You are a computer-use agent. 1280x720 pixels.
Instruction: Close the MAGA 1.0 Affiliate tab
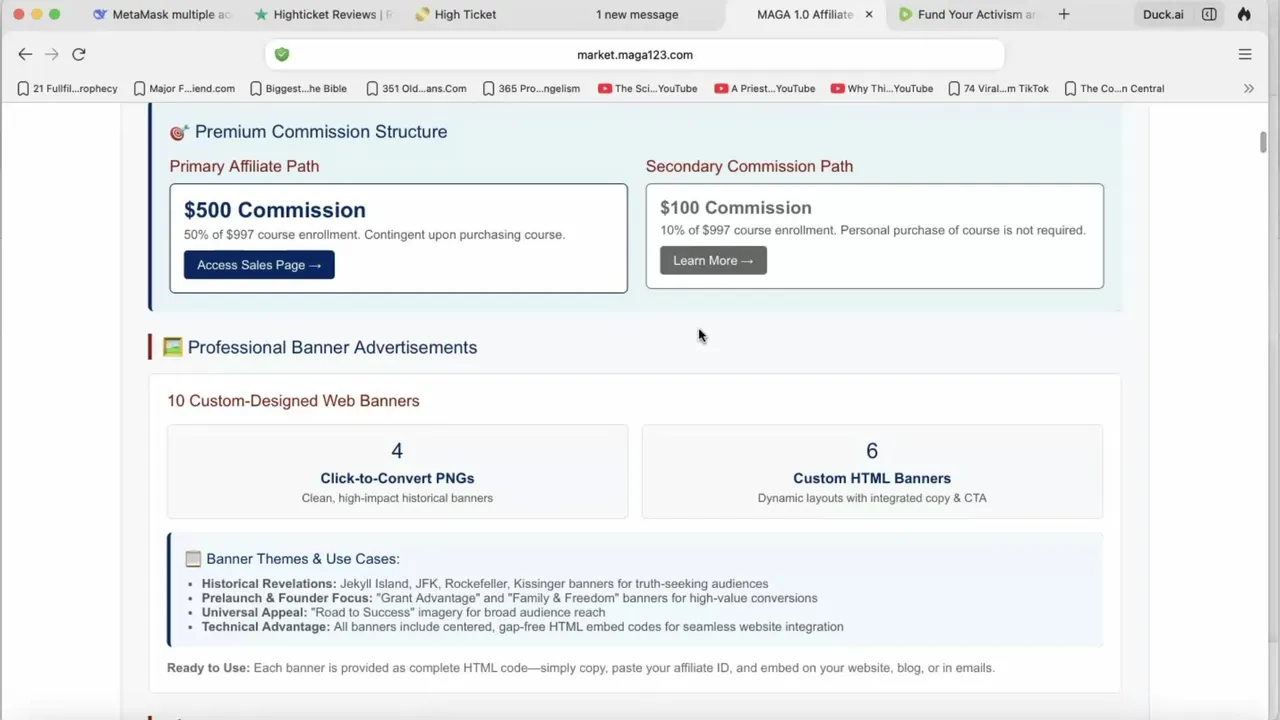tap(869, 14)
